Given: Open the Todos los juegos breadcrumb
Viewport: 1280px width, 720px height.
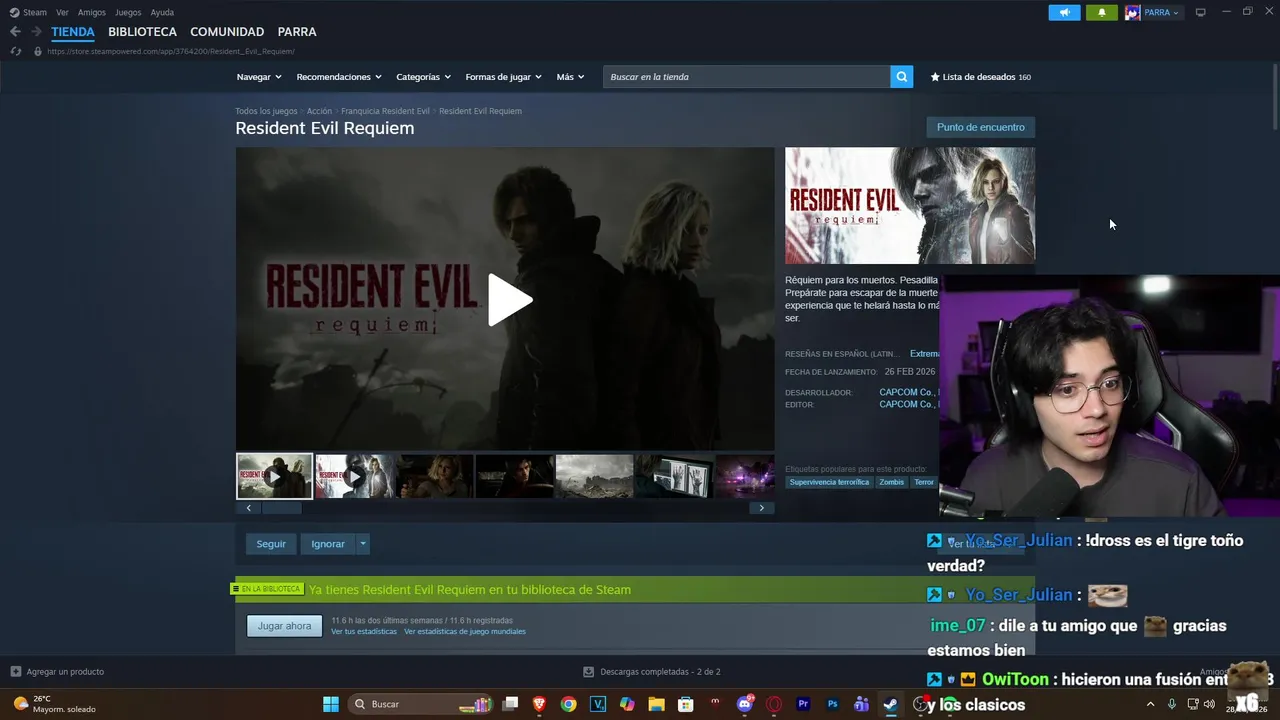Looking at the screenshot, I should click(x=266, y=111).
